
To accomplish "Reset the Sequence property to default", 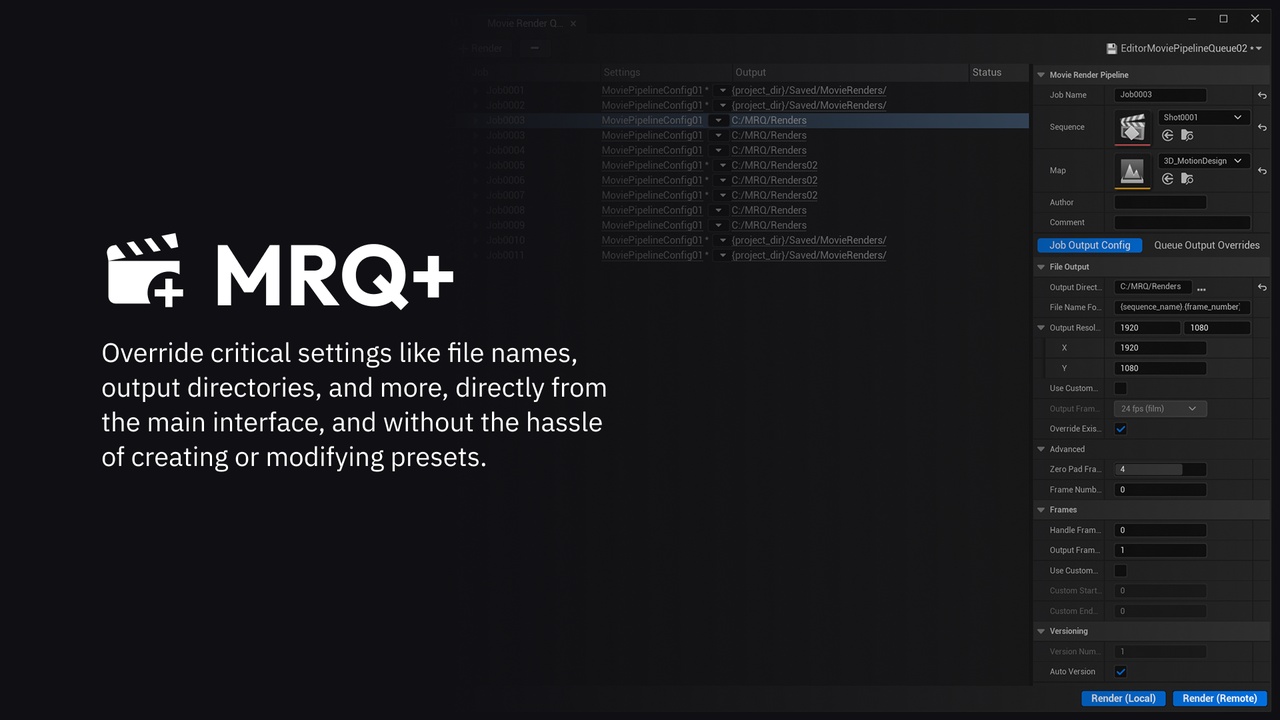I will point(1262,128).
